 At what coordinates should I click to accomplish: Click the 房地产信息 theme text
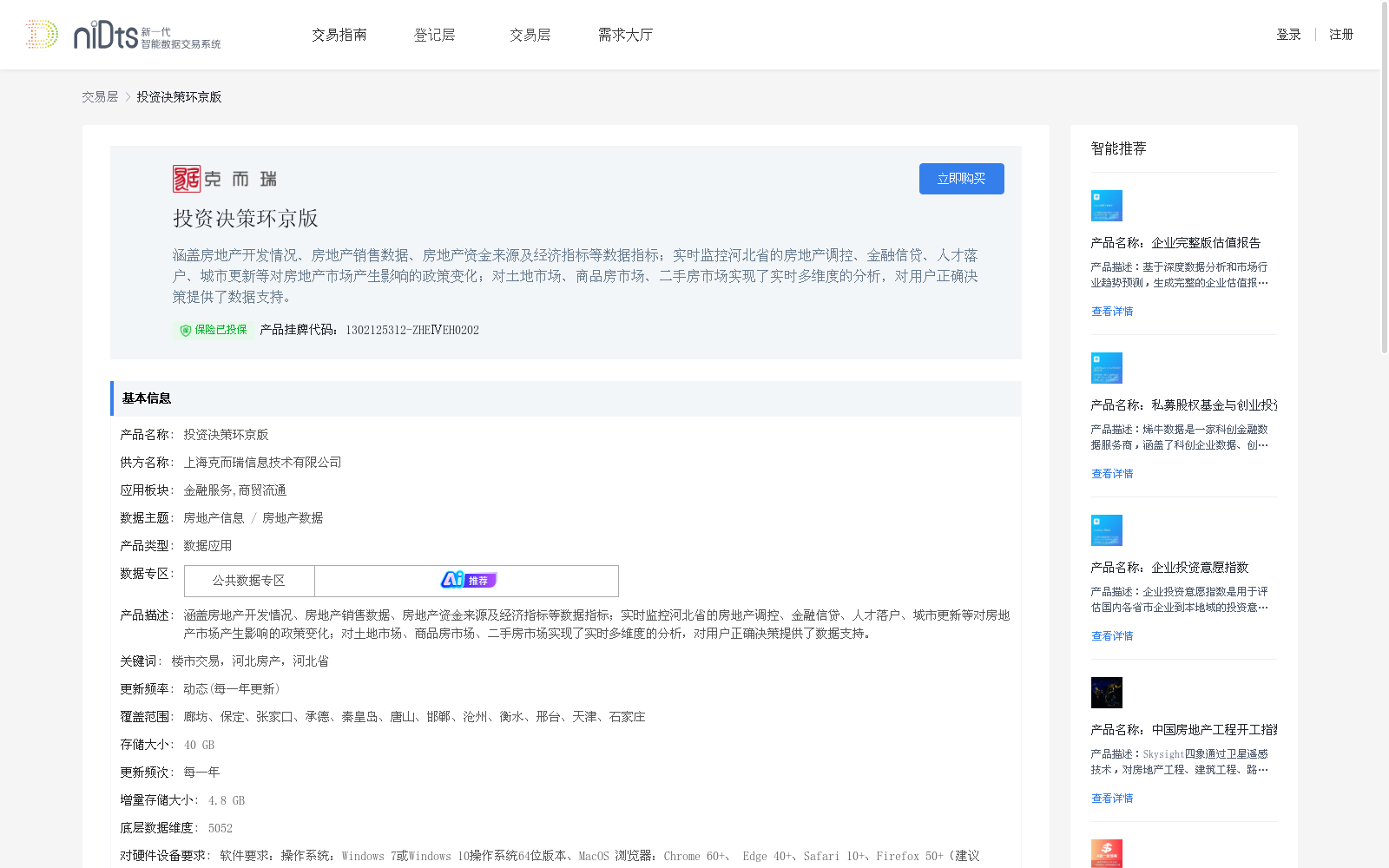pos(214,518)
